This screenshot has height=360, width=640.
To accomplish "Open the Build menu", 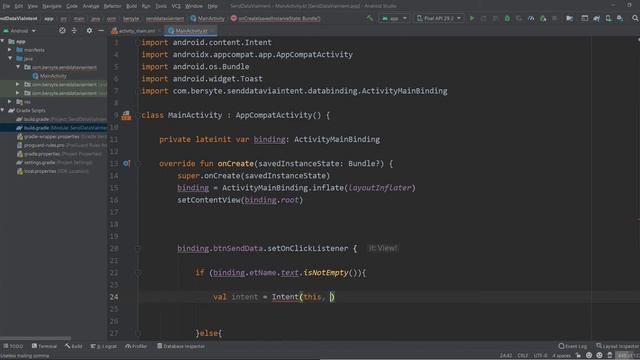I will pyautogui.click(x=131, y=6).
